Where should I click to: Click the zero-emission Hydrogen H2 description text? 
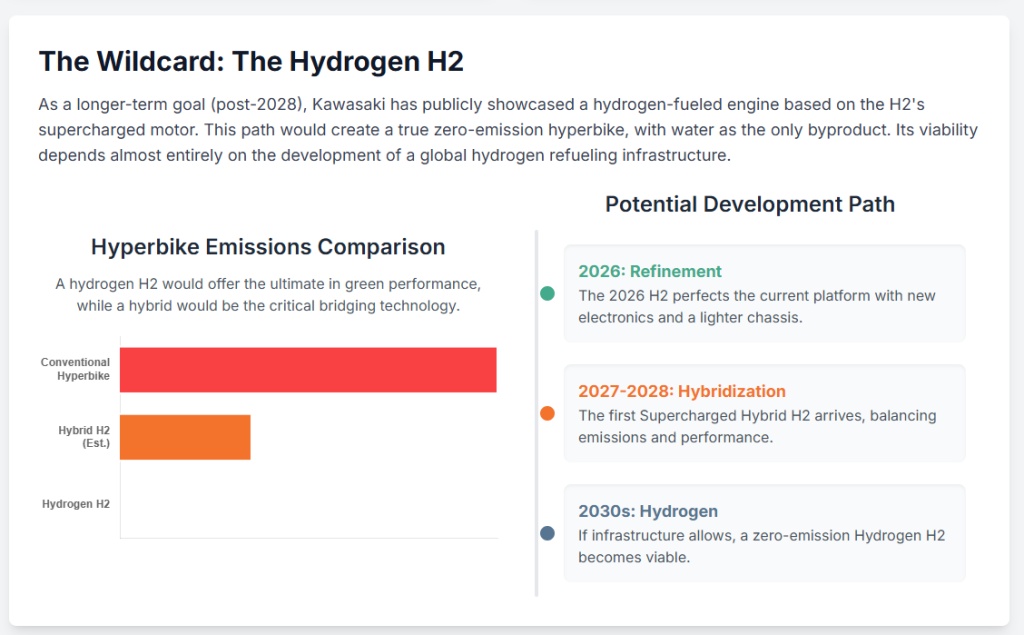coord(761,546)
